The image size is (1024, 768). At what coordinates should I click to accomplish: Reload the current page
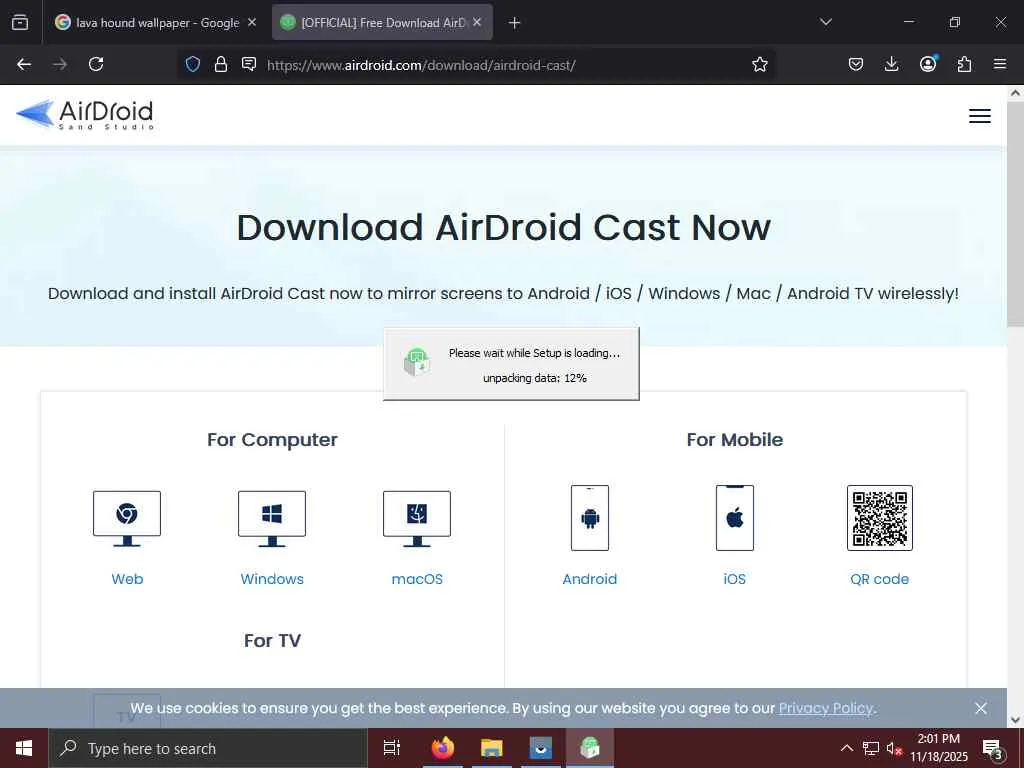coord(96,65)
